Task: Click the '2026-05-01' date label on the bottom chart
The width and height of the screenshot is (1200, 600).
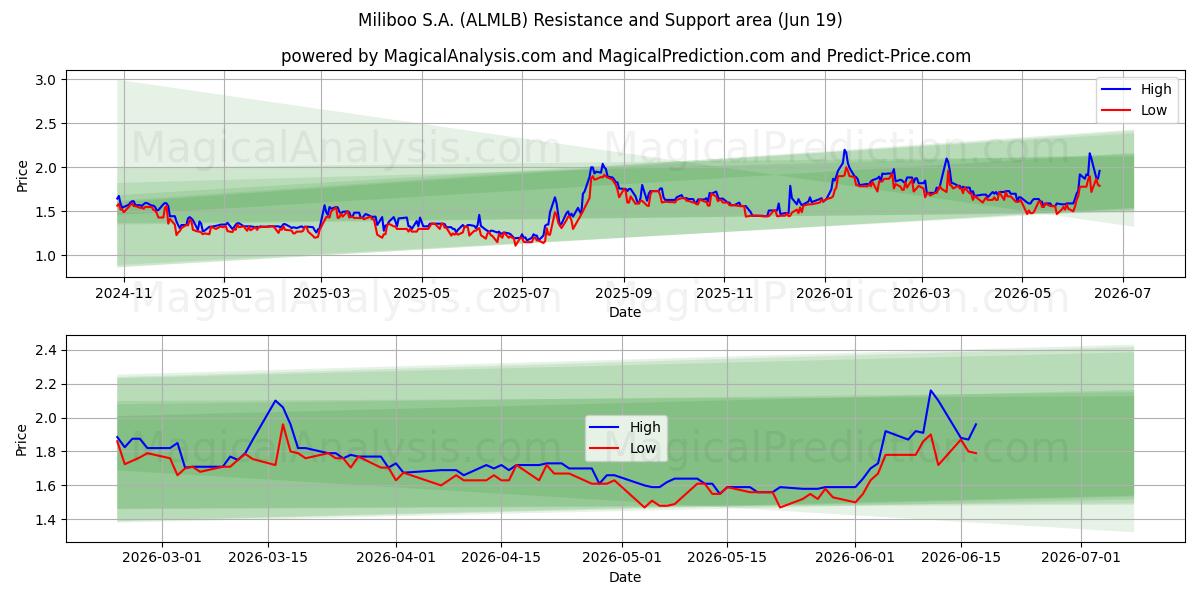Action: click(x=622, y=558)
